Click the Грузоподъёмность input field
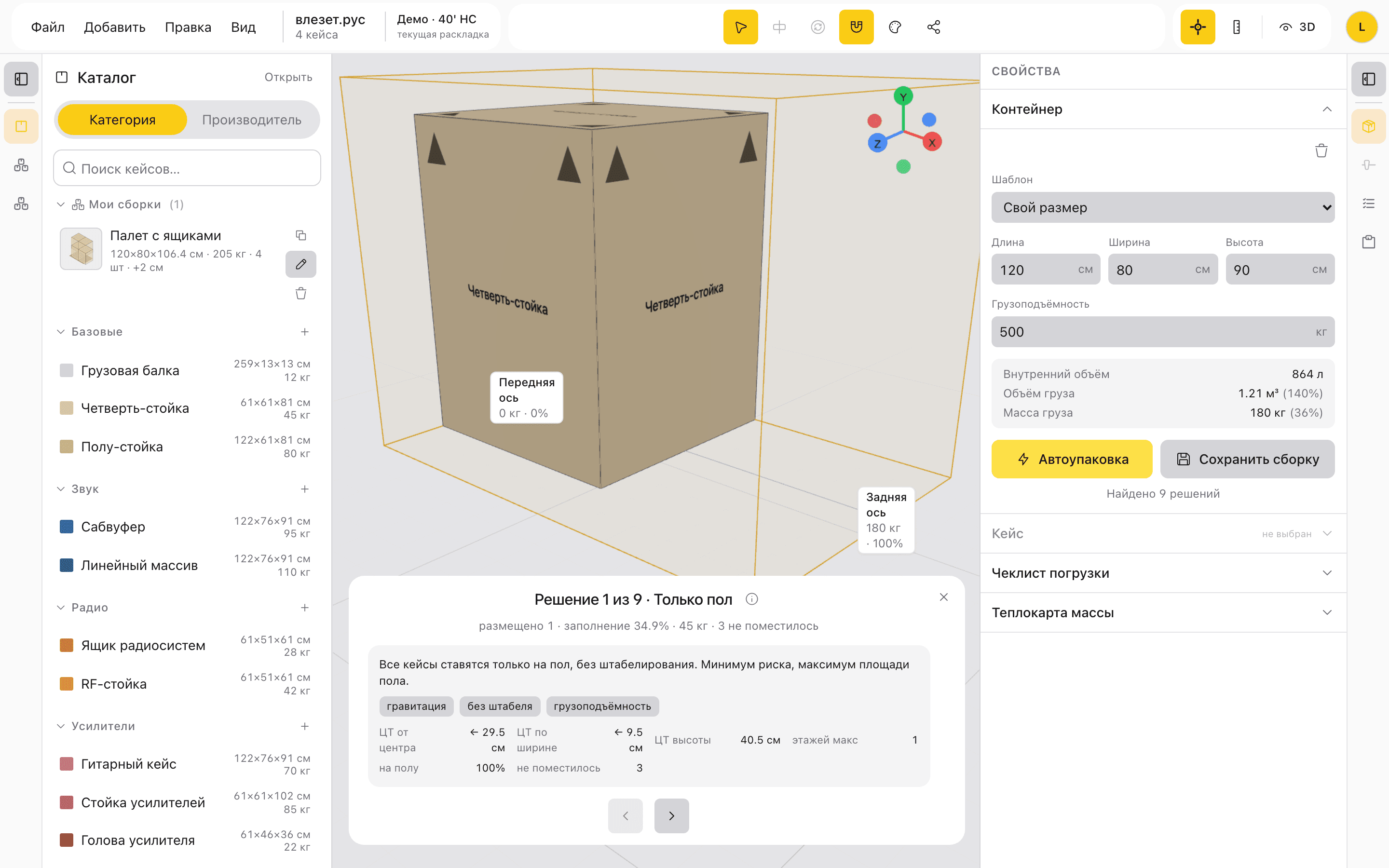 1163,332
